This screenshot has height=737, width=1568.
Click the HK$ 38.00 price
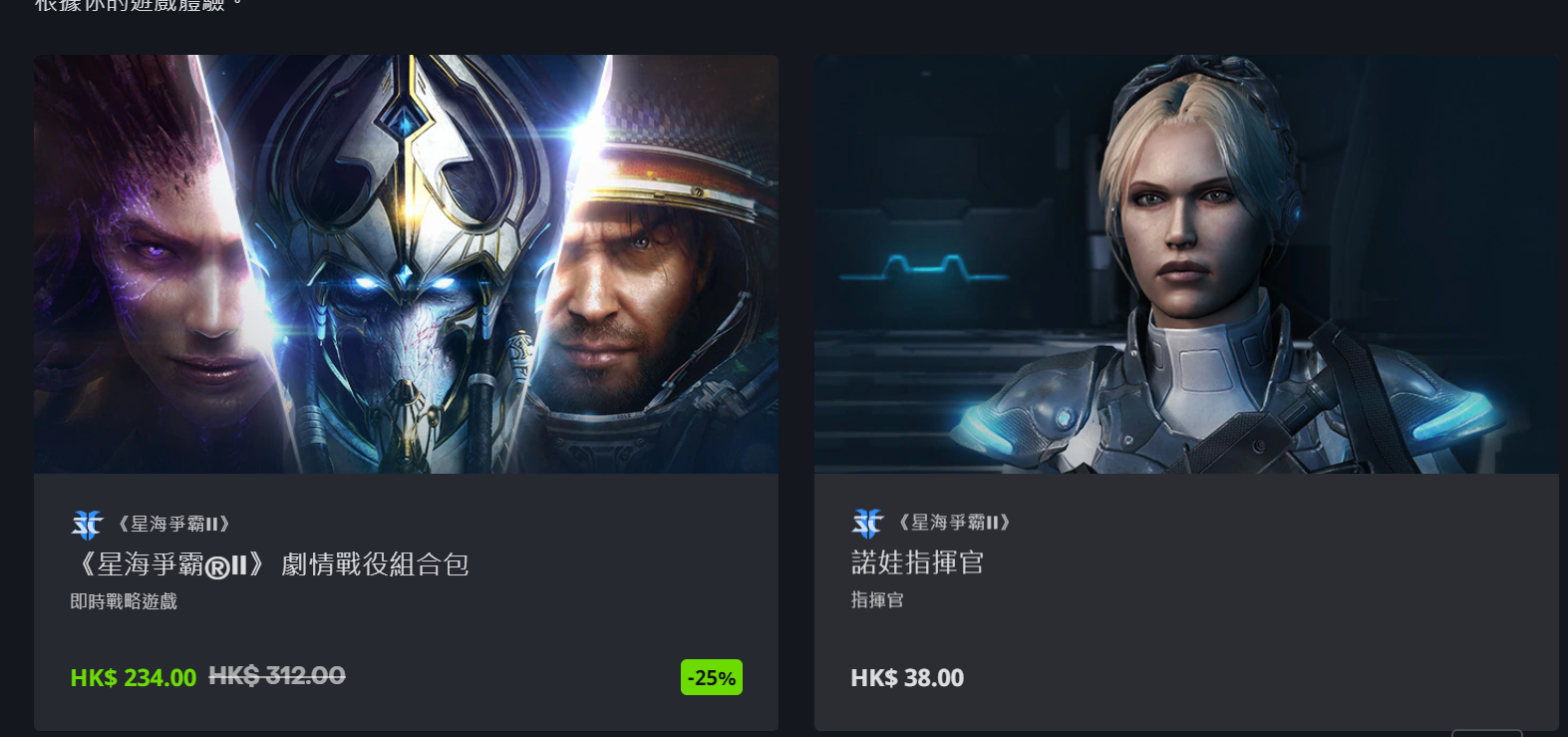[x=907, y=678]
